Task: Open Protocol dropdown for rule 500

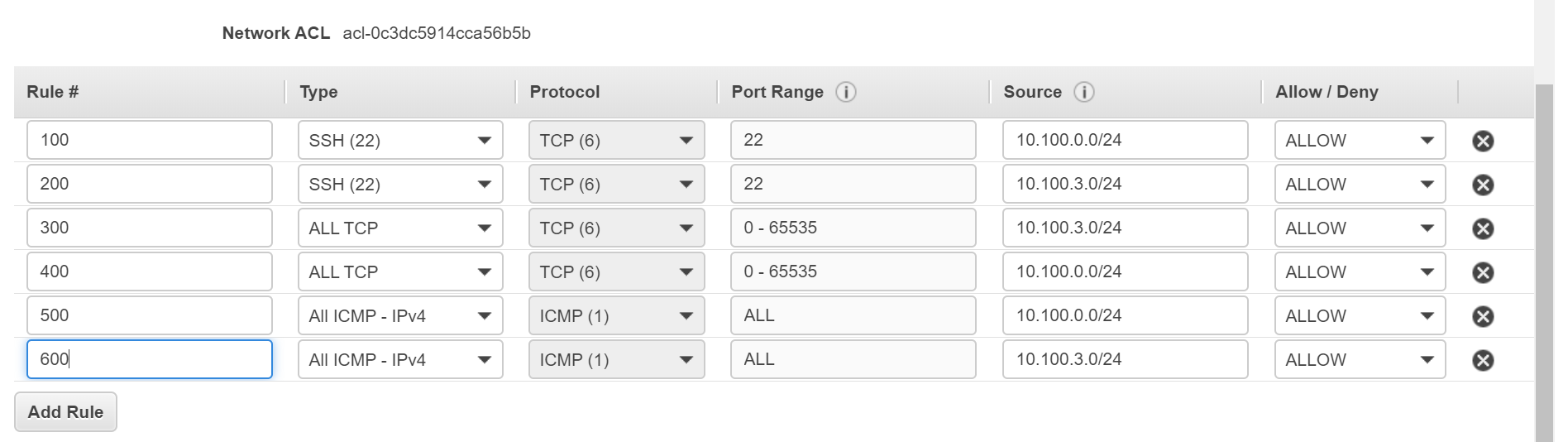Action: point(616,316)
